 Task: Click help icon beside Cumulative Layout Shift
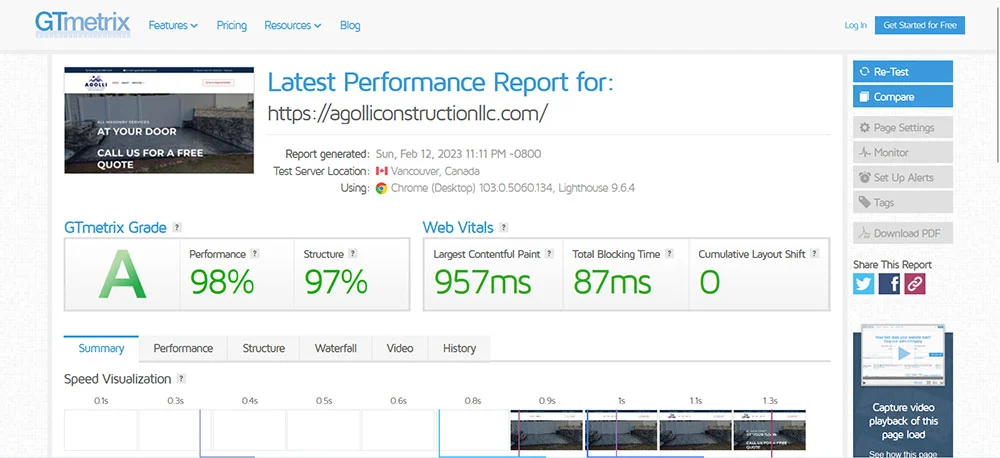click(x=814, y=254)
